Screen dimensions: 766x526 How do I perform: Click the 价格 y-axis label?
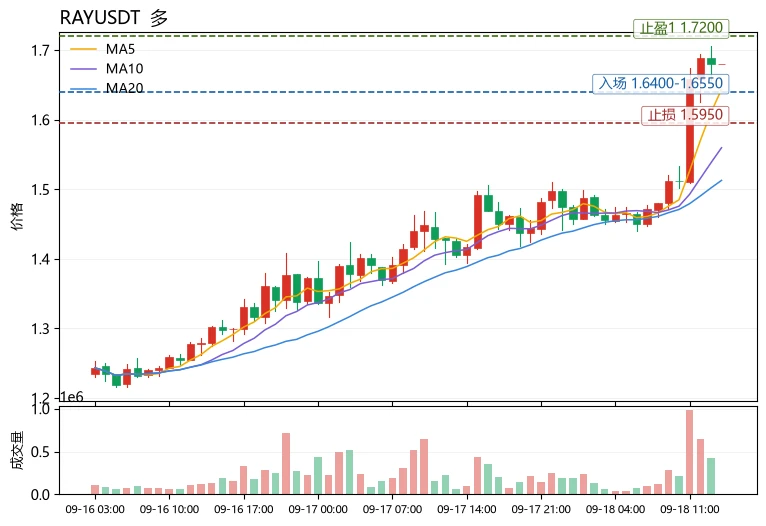17,216
